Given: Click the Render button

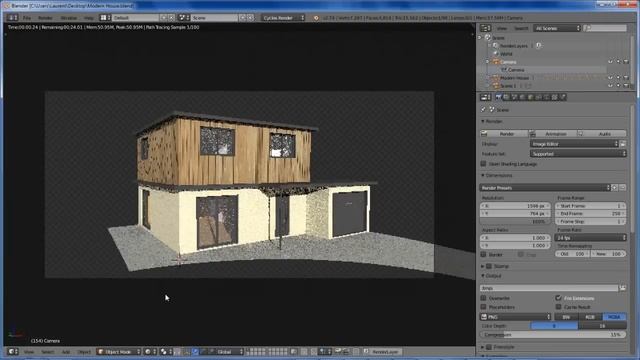Looking at the screenshot, I should [504, 134].
